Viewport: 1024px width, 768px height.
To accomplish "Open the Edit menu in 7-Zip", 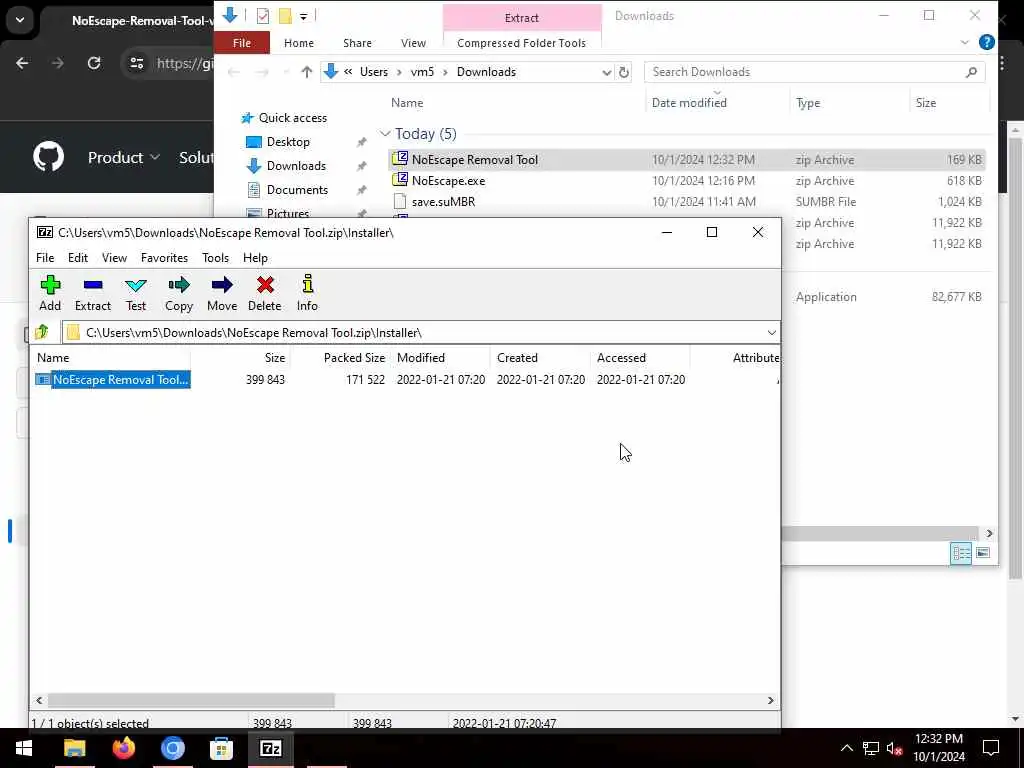I will click(78, 258).
